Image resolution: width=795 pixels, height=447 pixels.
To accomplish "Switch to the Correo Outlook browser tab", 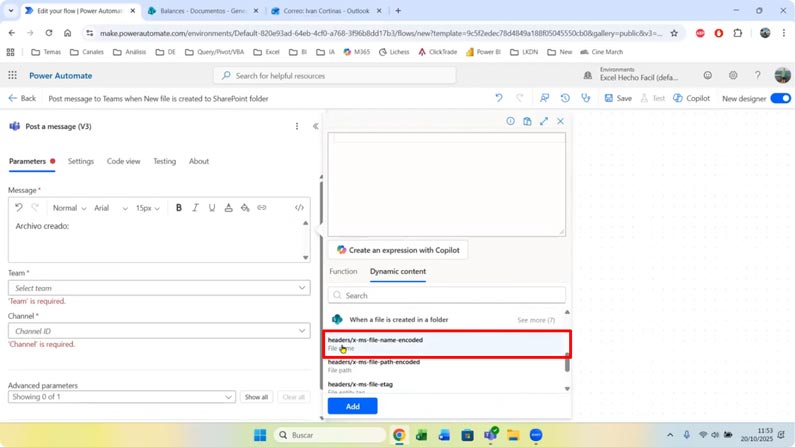I will click(x=326, y=11).
